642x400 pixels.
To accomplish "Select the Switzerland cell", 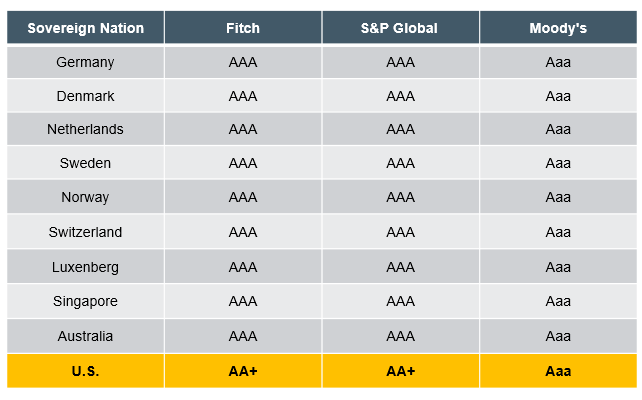I will coord(86,232).
